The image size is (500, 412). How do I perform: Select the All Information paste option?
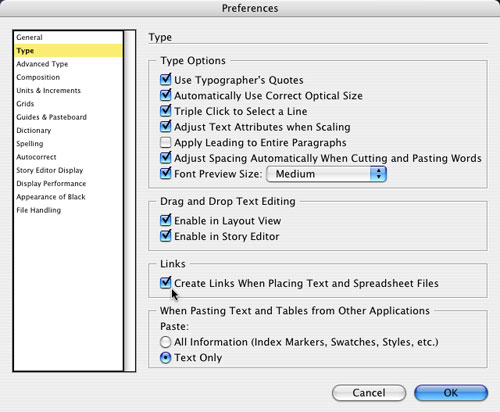(x=165, y=342)
